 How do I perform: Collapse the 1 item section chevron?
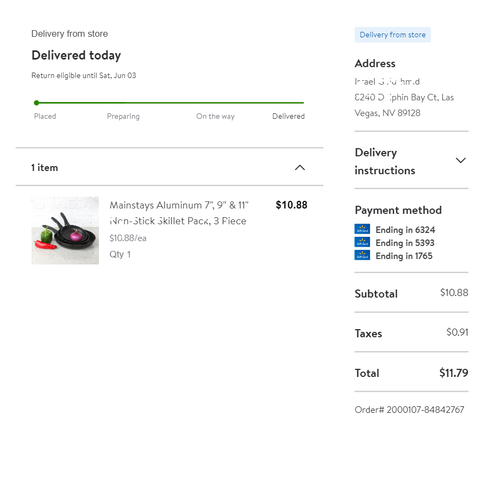tap(300, 167)
